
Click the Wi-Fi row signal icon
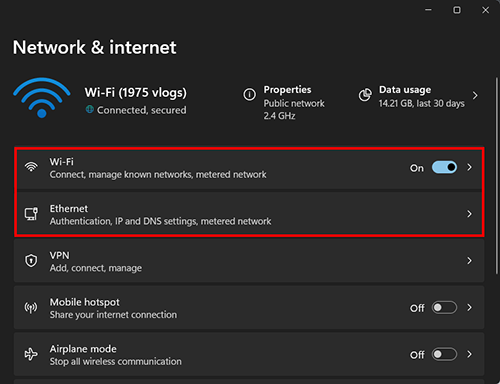(31, 167)
